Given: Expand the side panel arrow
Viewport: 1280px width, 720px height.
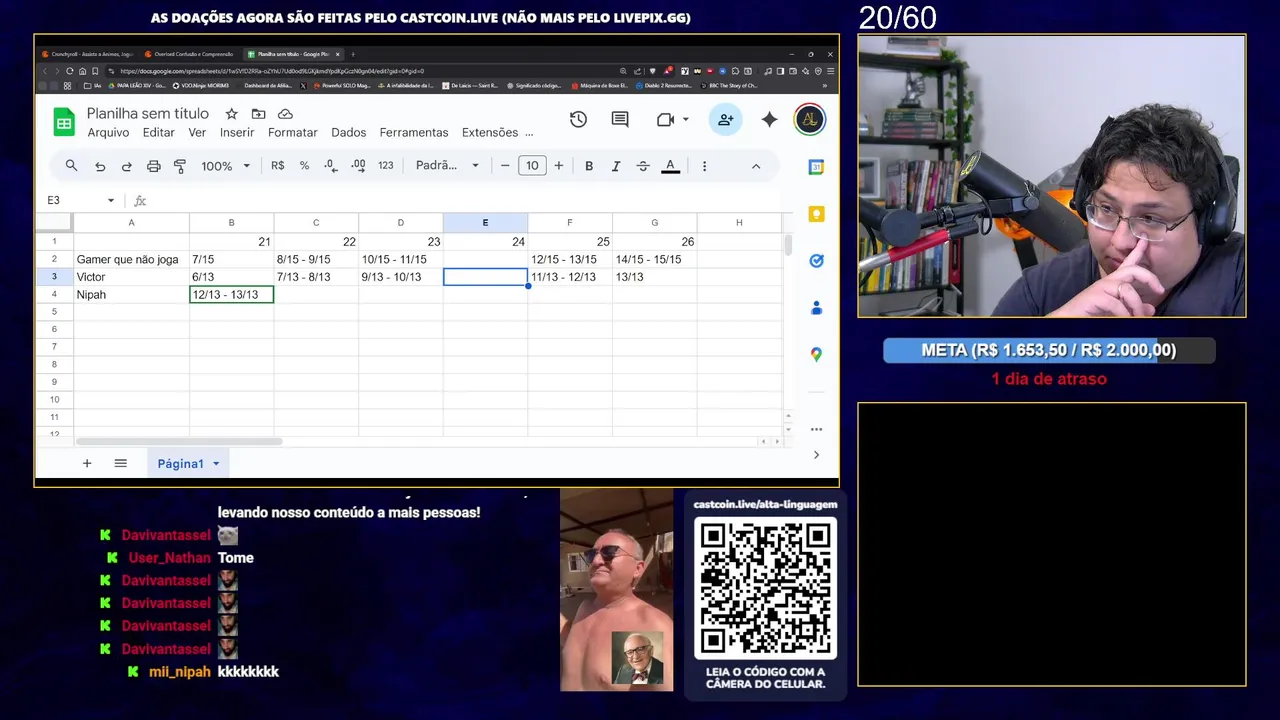Looking at the screenshot, I should tap(816, 455).
